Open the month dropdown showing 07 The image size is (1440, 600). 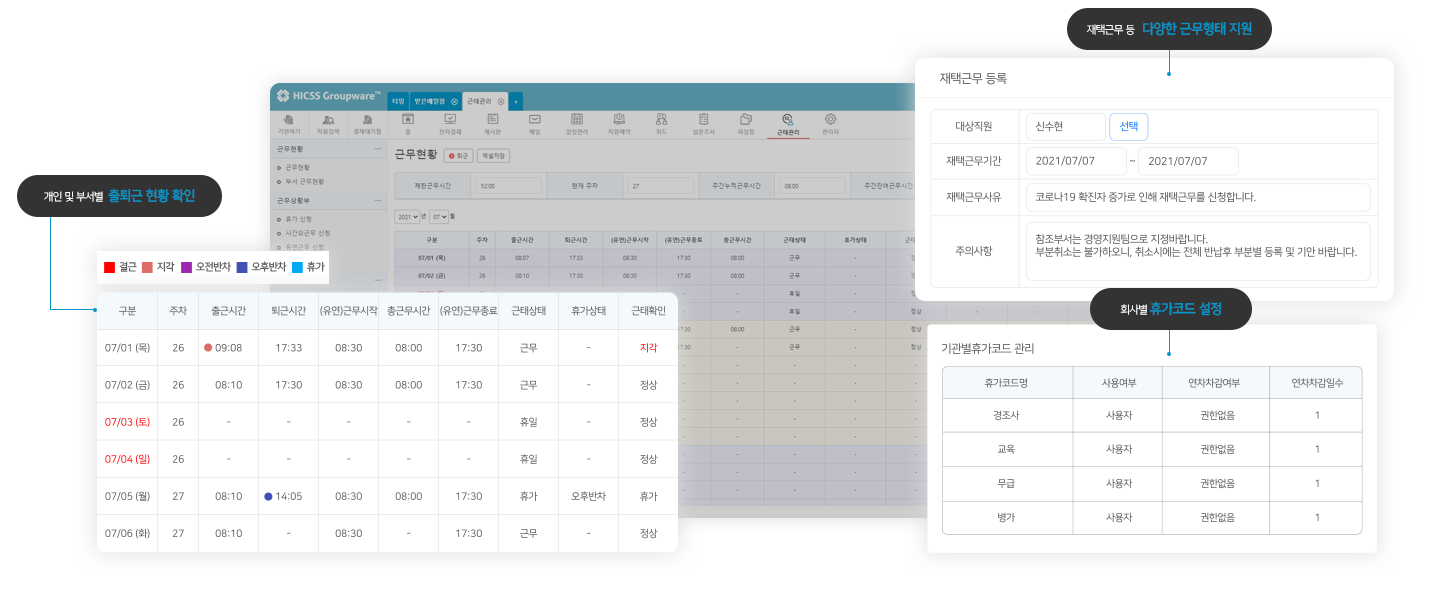point(439,216)
